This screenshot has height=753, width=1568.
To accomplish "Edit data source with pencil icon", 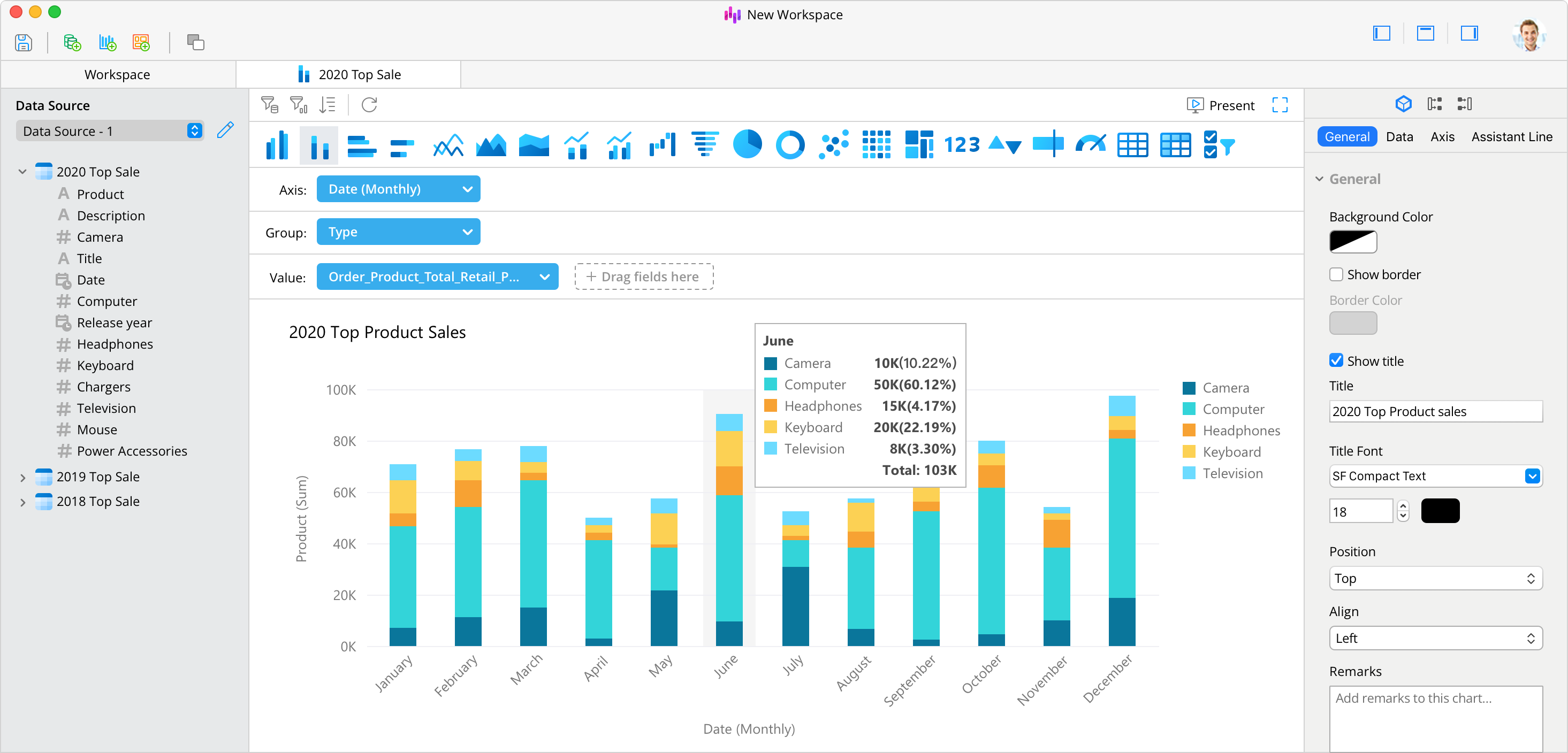I will [225, 130].
